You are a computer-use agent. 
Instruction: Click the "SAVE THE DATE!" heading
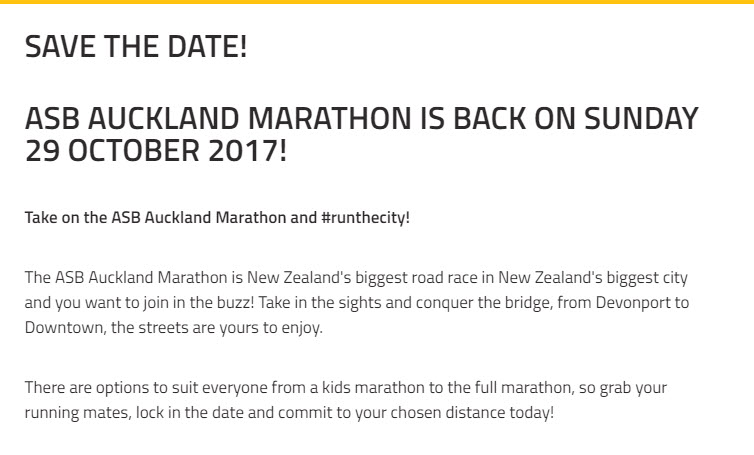(x=136, y=46)
